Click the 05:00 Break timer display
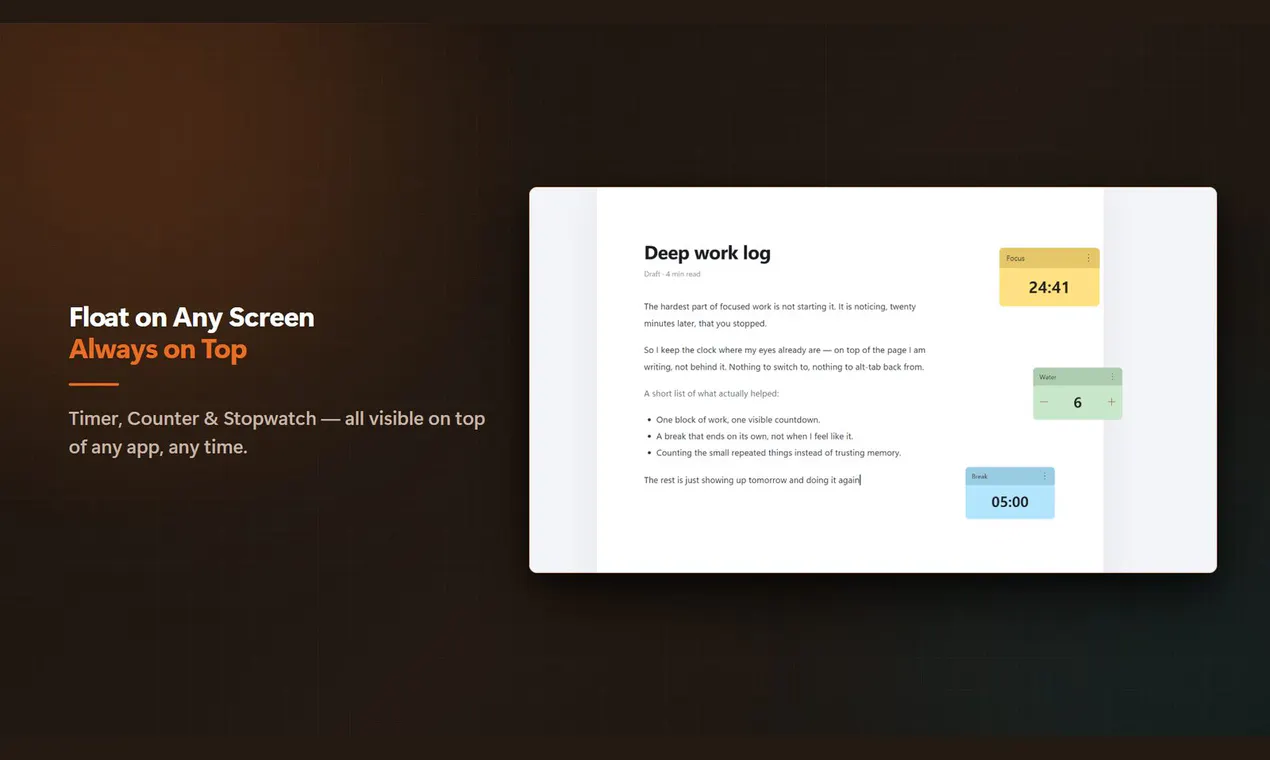Screen dimensions: 1270x760 [x=1010, y=502]
